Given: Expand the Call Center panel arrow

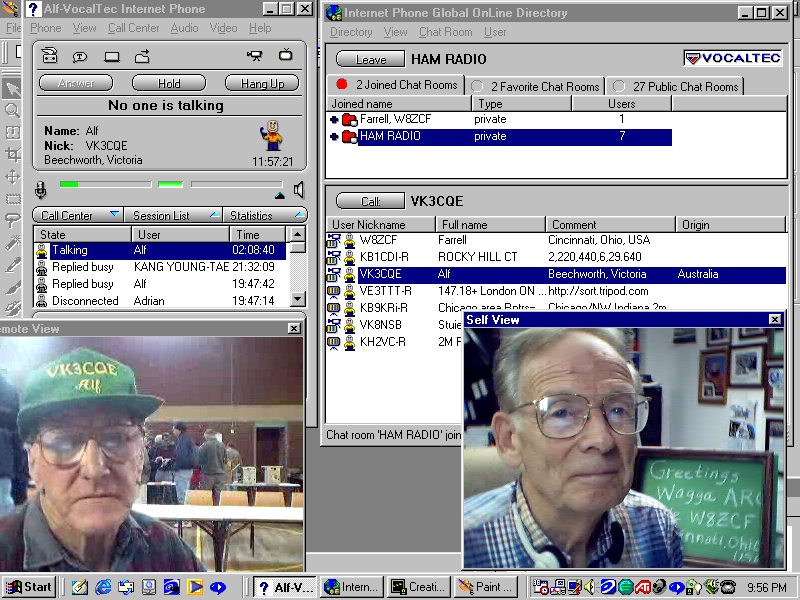Looking at the screenshot, I should coord(114,213).
